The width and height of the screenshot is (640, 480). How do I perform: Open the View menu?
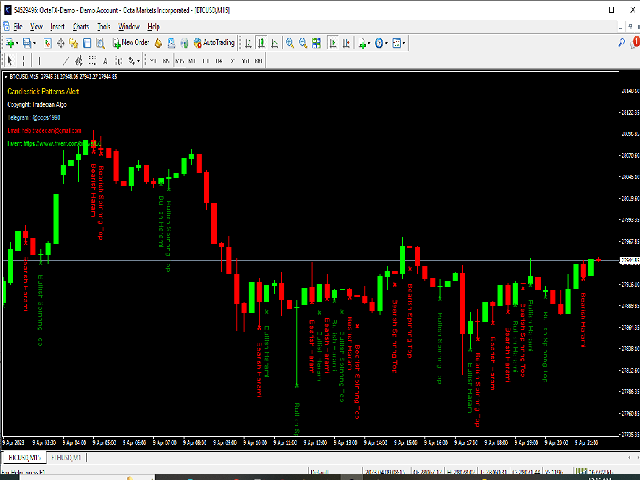36,27
